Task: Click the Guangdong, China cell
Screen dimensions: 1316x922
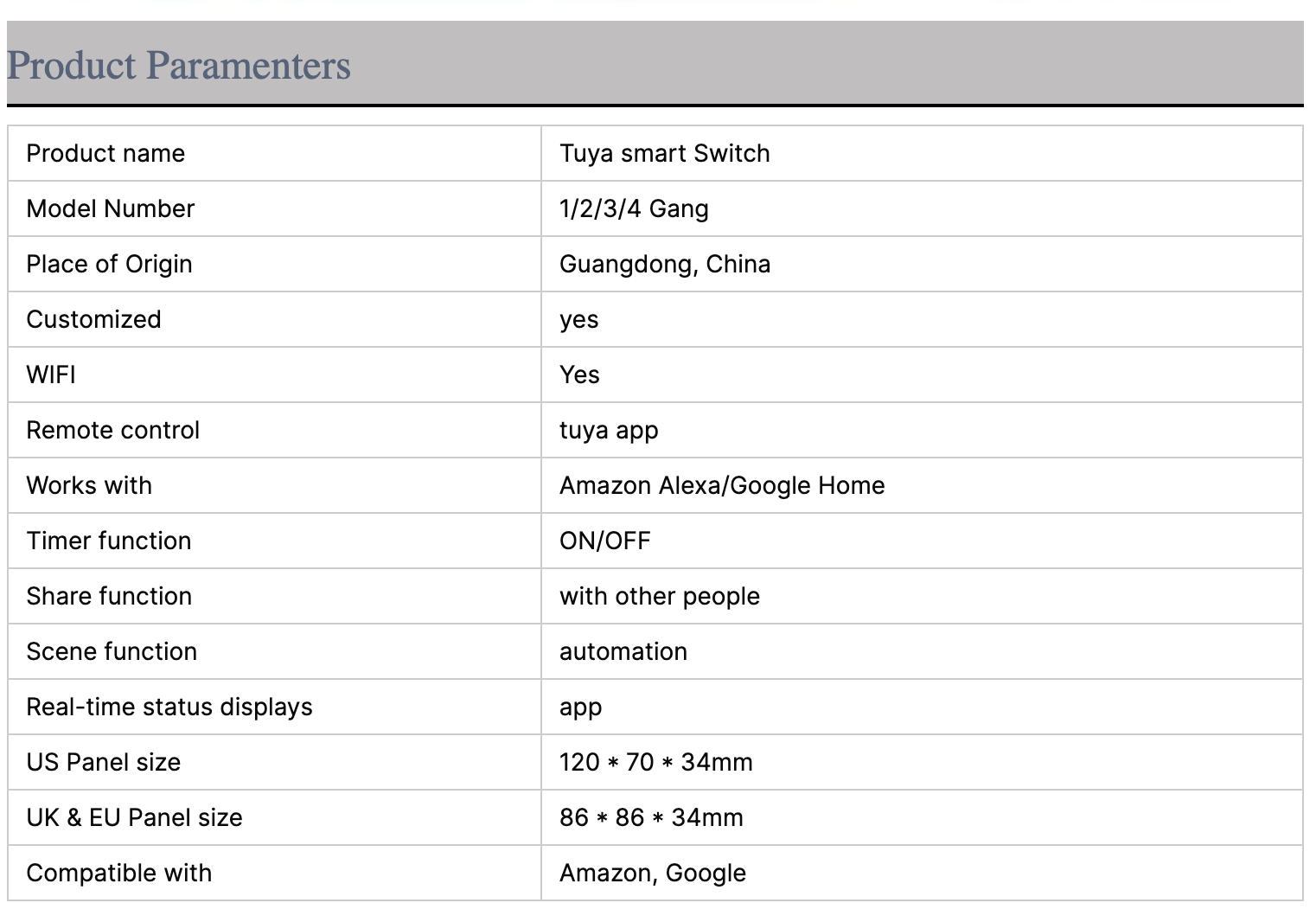Action: tap(664, 265)
